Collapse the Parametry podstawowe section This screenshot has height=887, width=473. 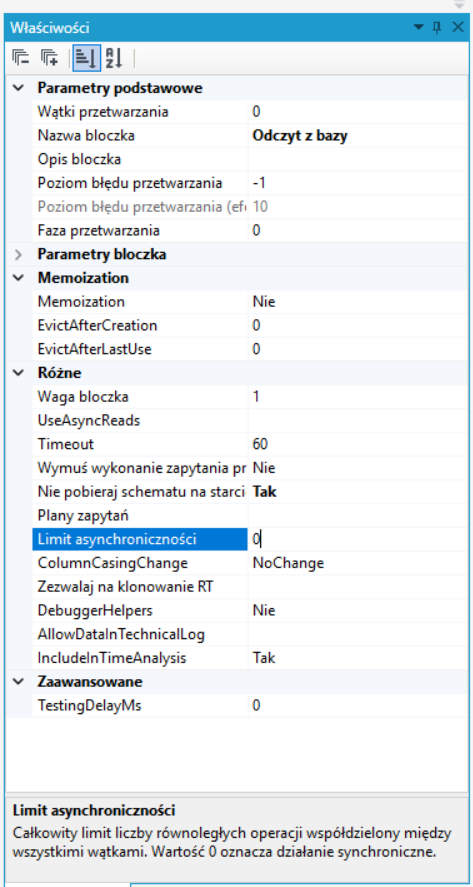click(x=19, y=88)
